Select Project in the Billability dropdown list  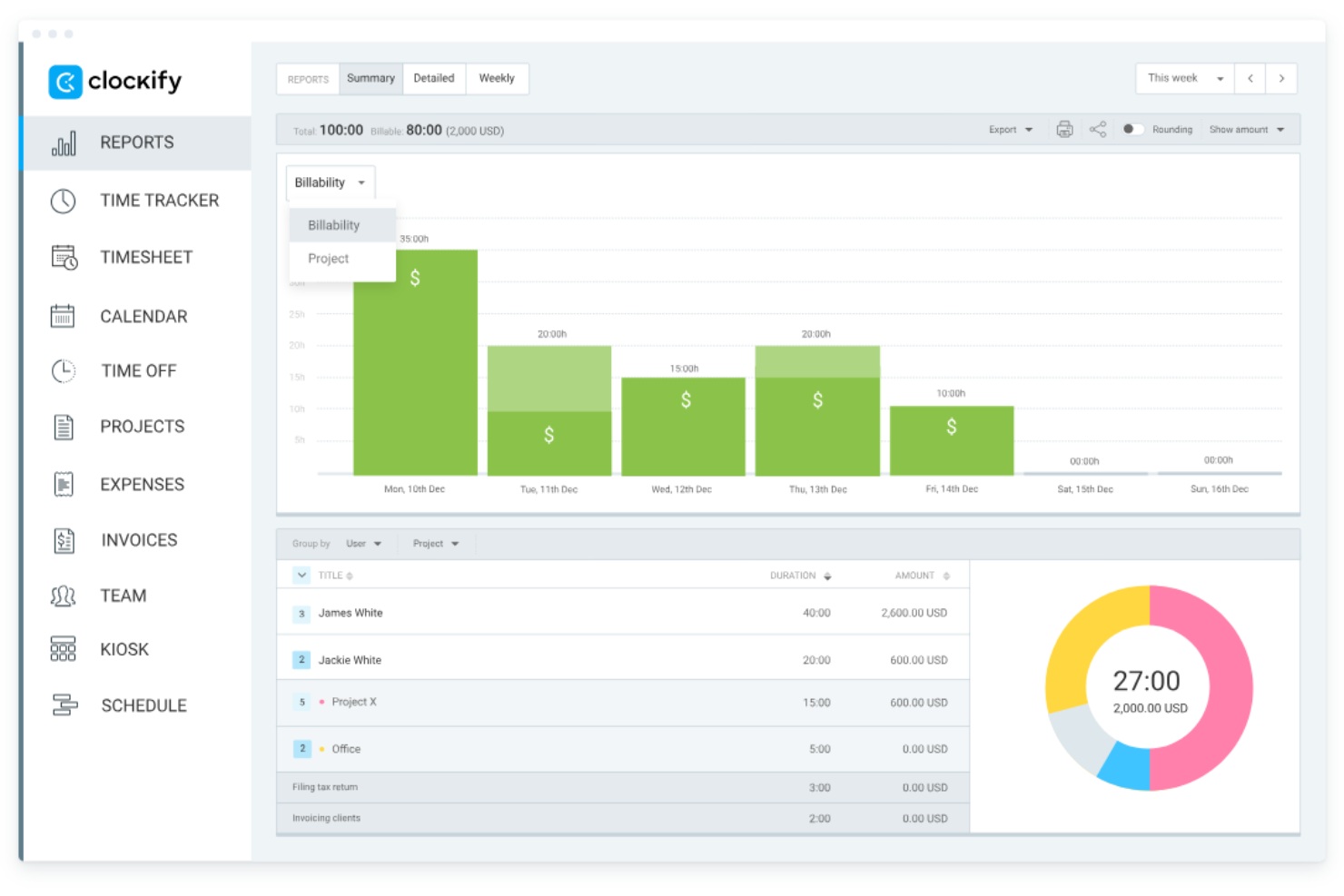pyautogui.click(x=328, y=259)
